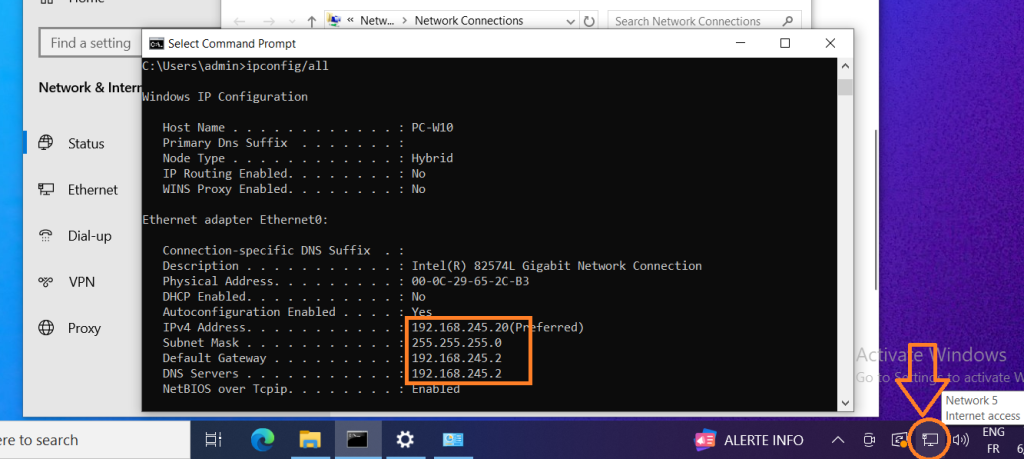Click the volume speaker tray icon
The width and height of the screenshot is (1024, 459).
[961, 439]
